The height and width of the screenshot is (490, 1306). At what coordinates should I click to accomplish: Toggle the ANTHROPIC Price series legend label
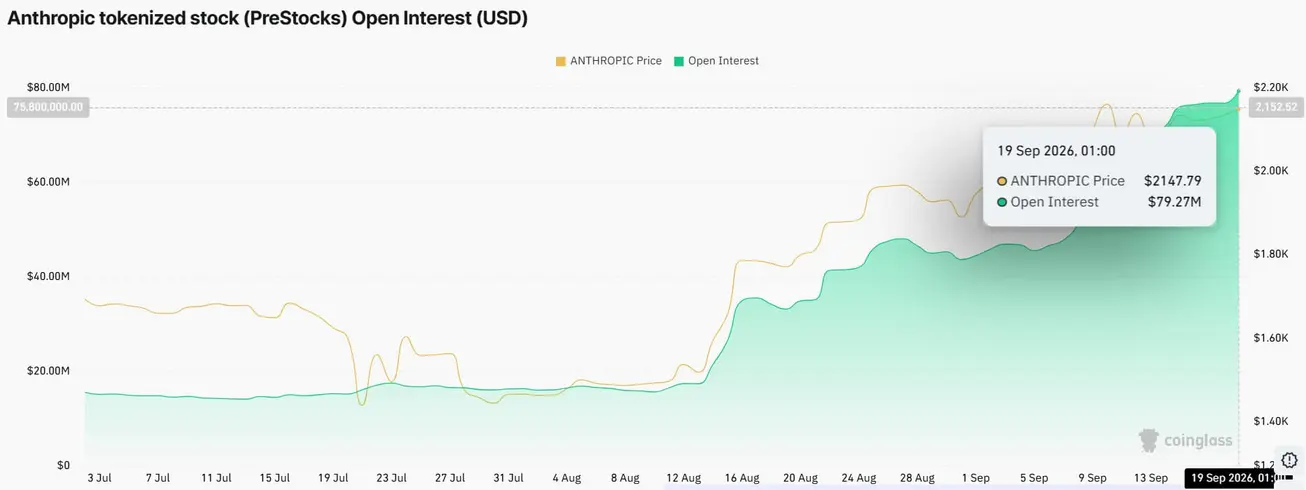(616, 61)
